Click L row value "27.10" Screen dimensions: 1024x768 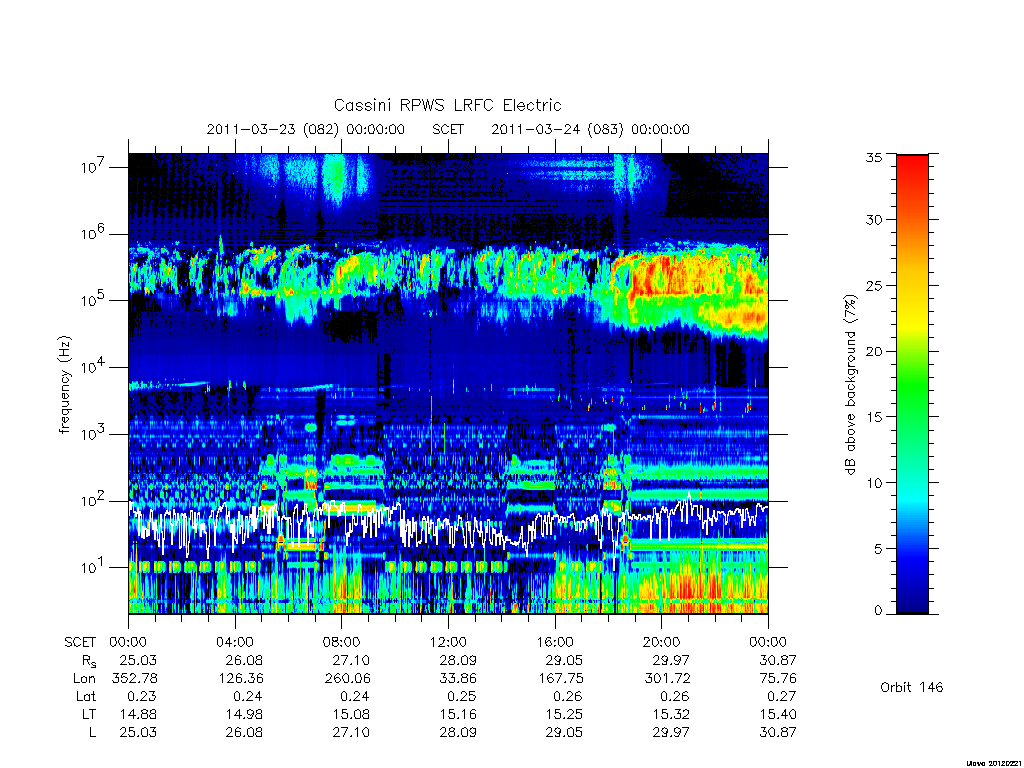[x=351, y=733]
